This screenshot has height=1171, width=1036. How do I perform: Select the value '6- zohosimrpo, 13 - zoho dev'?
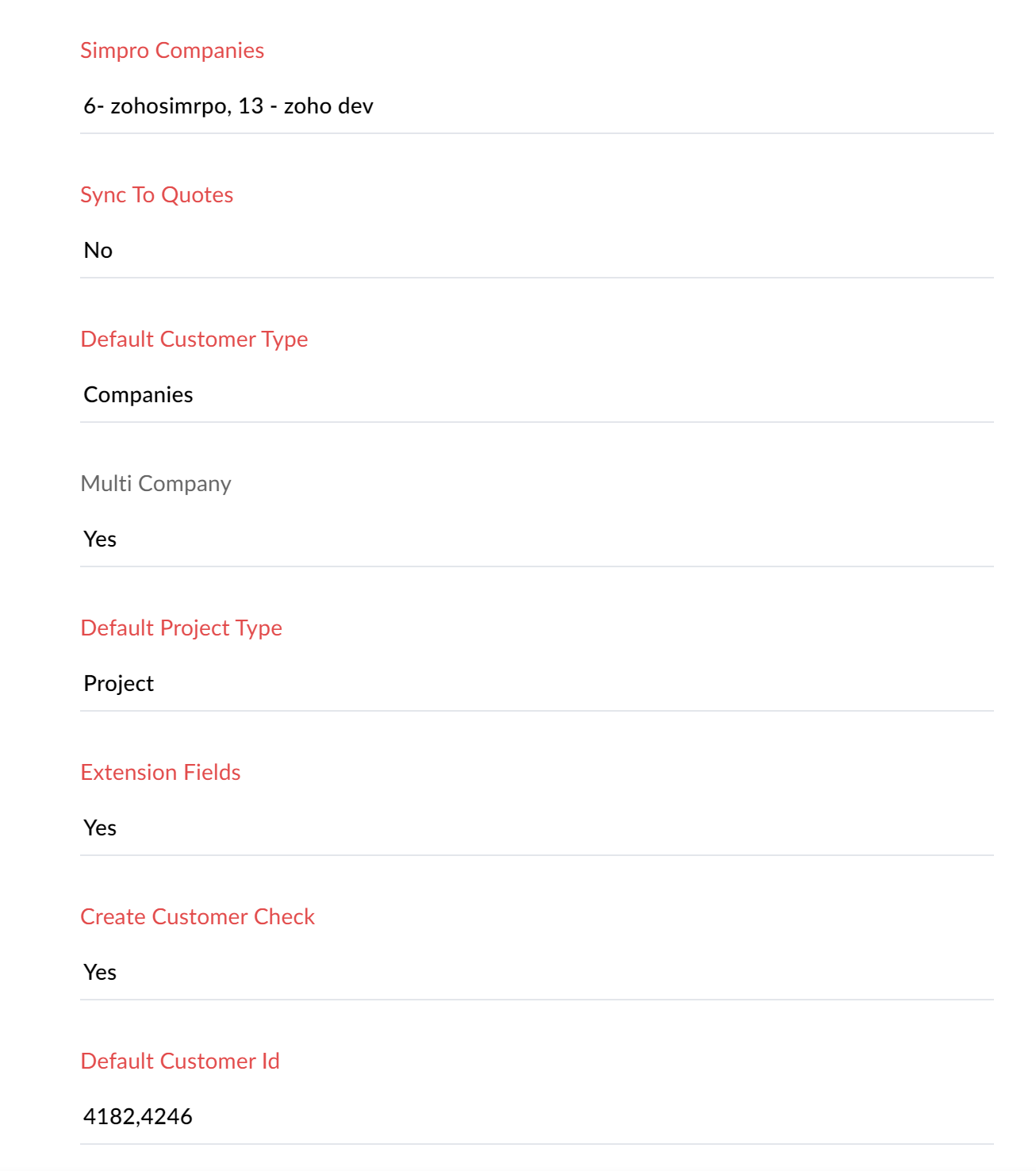click(229, 106)
